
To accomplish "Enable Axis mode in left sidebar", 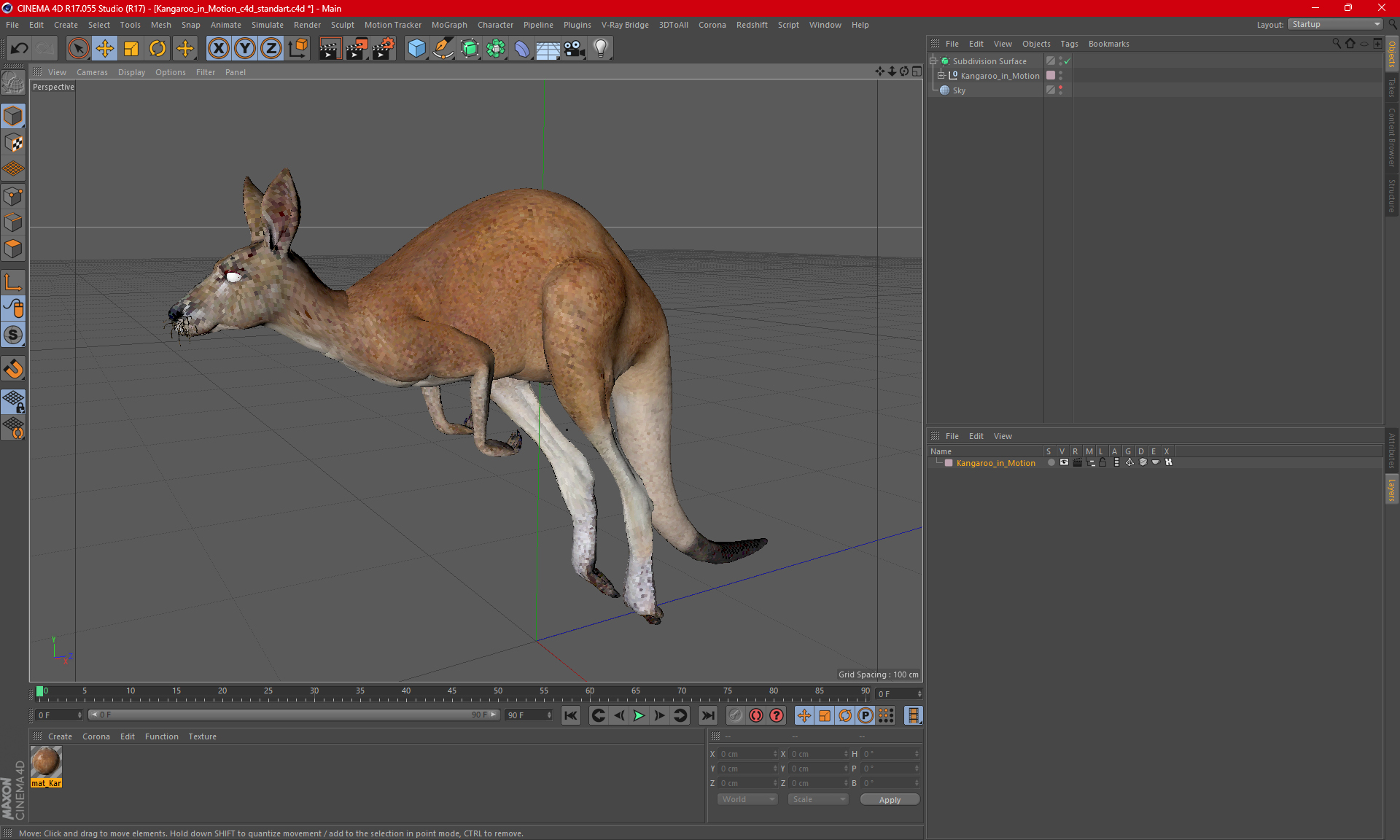I will [x=13, y=282].
